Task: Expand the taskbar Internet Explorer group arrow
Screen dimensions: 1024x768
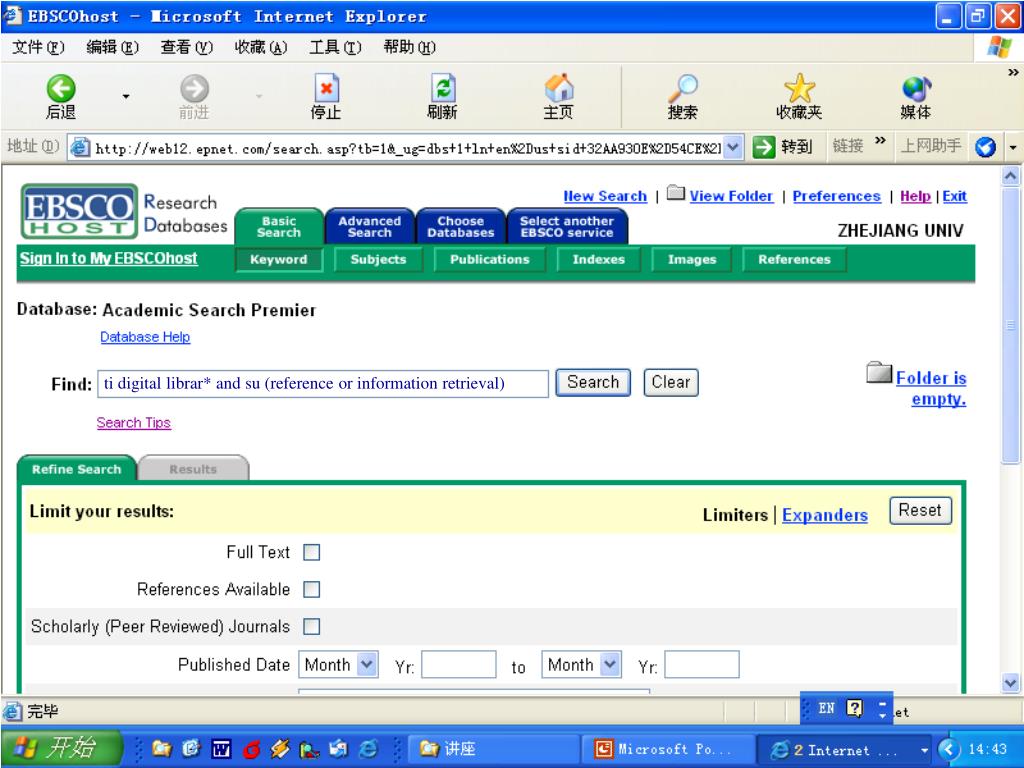Action: (924, 750)
